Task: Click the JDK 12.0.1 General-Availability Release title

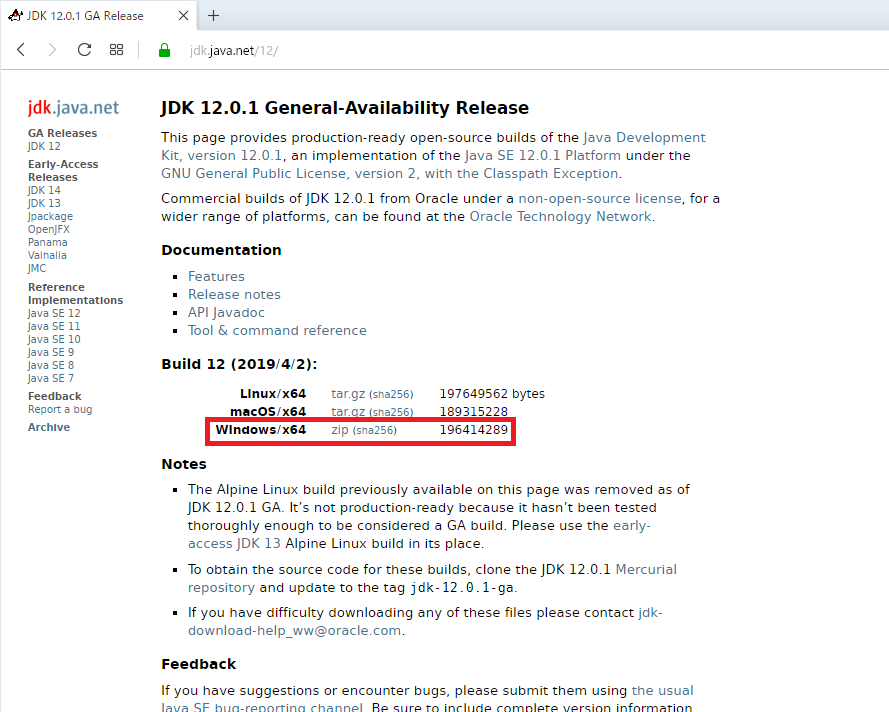Action: (x=345, y=108)
